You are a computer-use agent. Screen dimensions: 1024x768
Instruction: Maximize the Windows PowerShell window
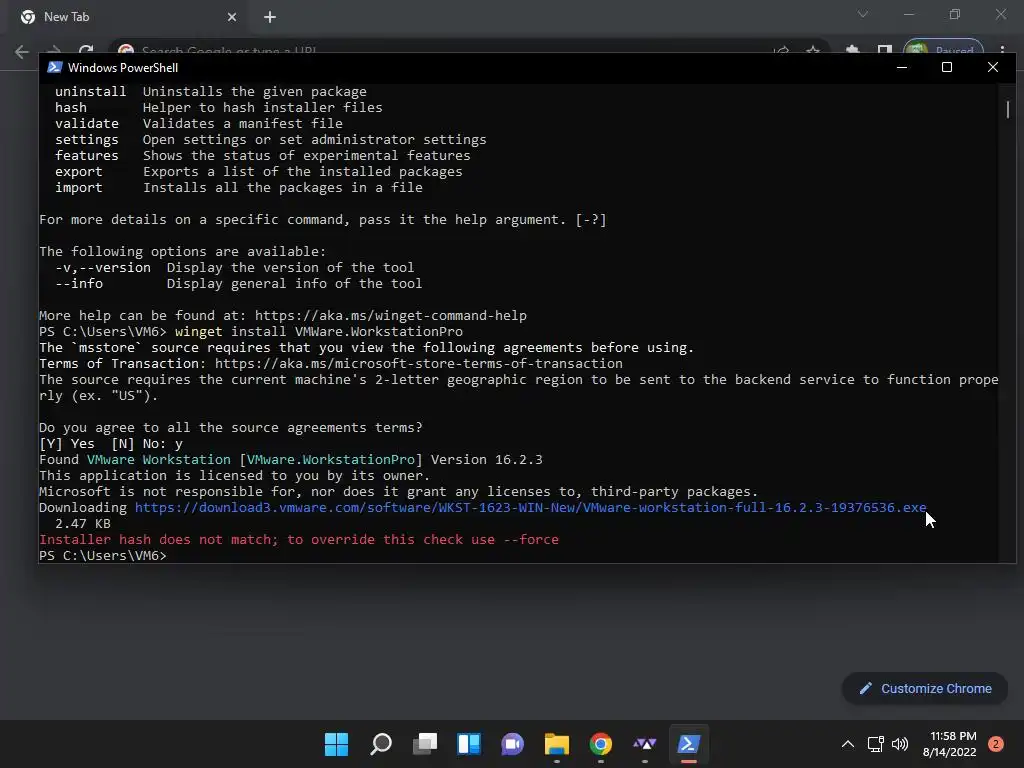947,67
